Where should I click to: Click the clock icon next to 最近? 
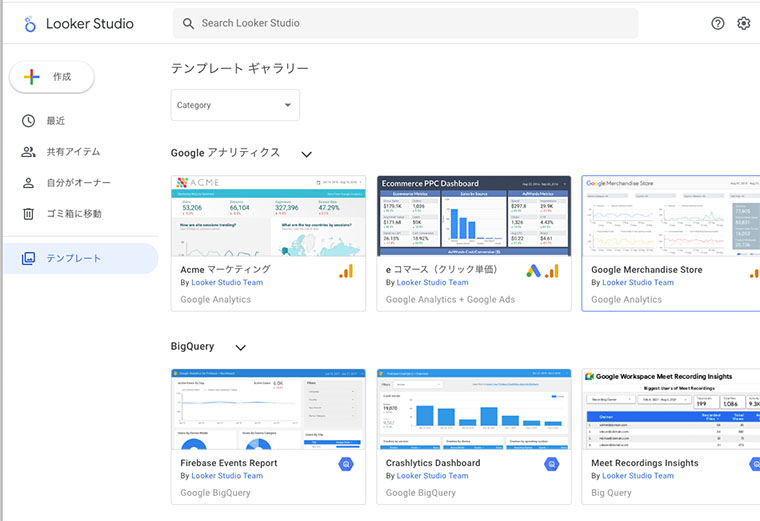point(29,121)
